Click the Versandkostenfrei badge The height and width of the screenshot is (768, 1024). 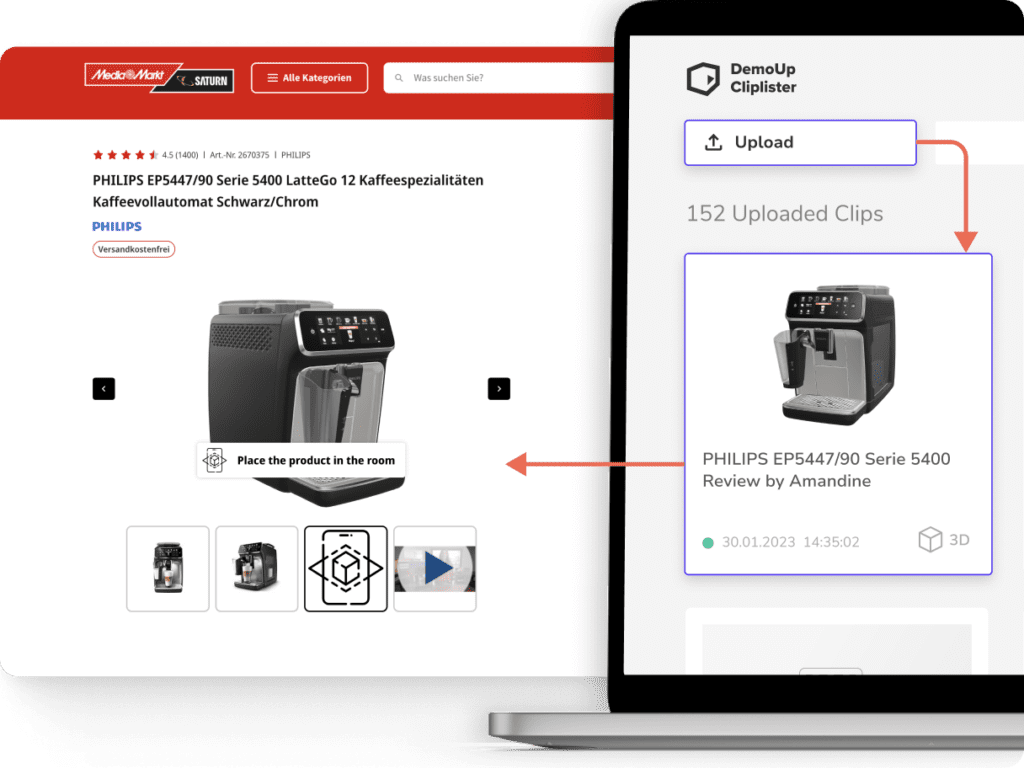click(134, 249)
